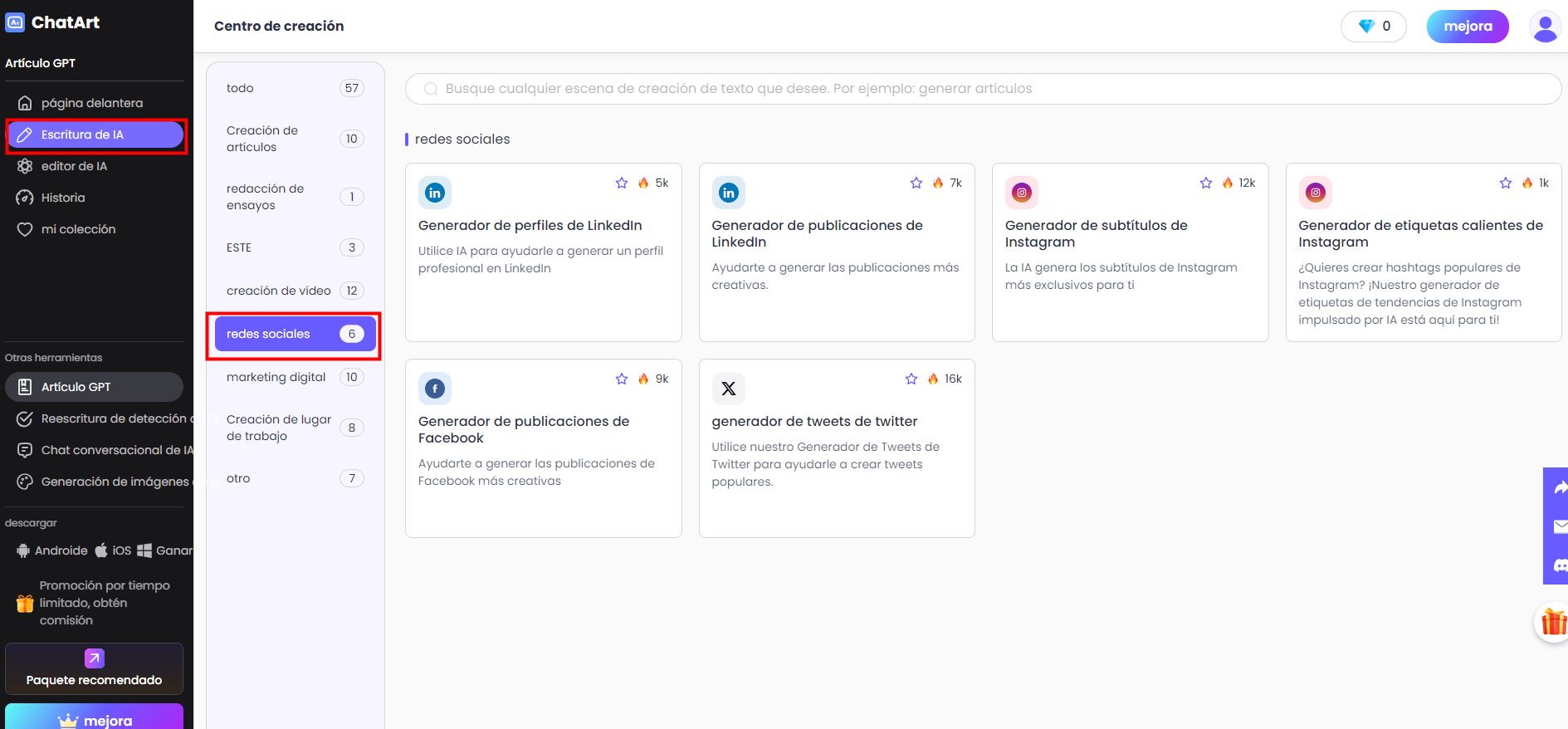1568x729 pixels.
Task: Open Generador de etiquetas calientes de Instagram
Action: click(x=1420, y=233)
